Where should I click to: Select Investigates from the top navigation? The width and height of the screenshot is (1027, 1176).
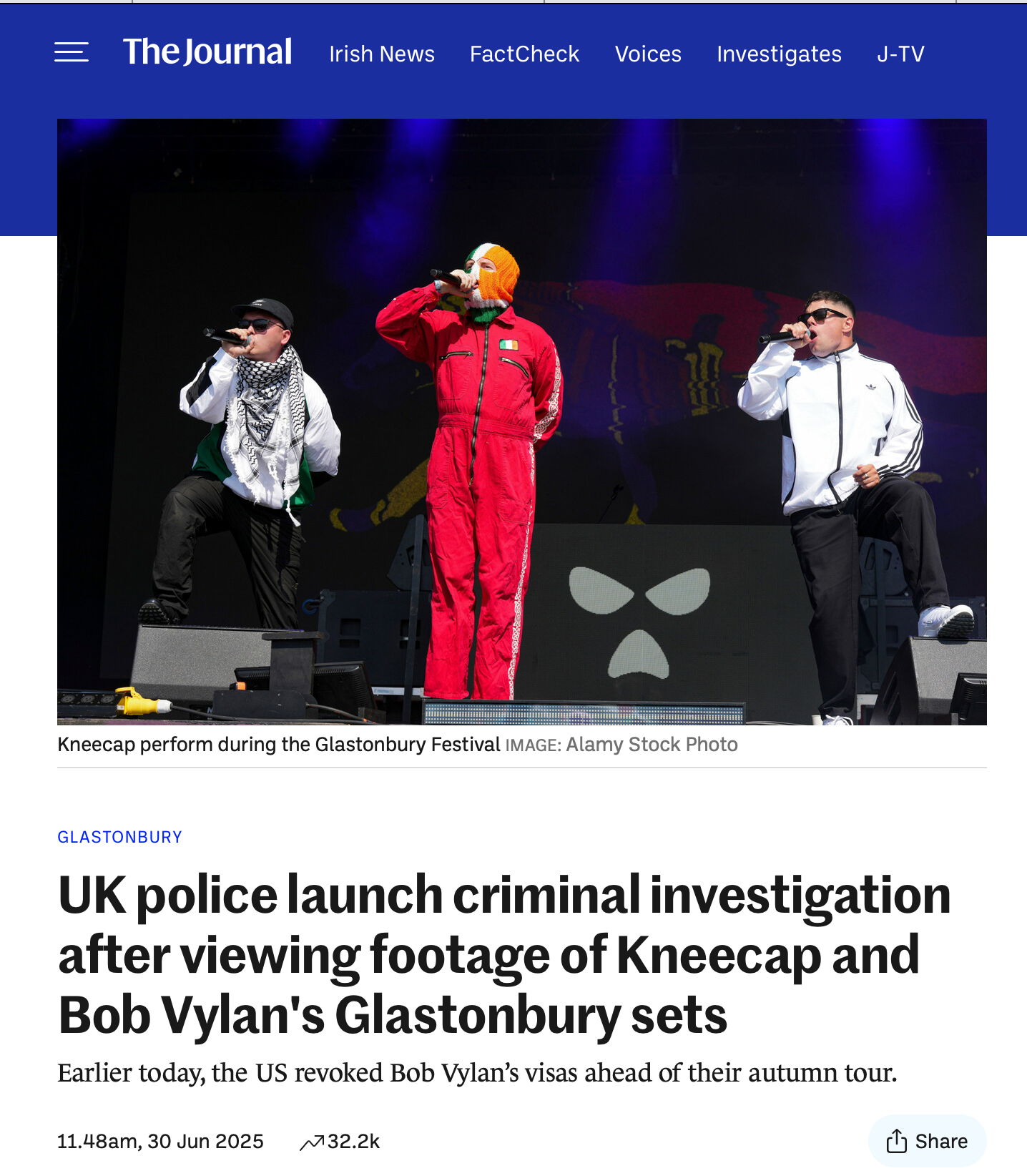(x=779, y=54)
